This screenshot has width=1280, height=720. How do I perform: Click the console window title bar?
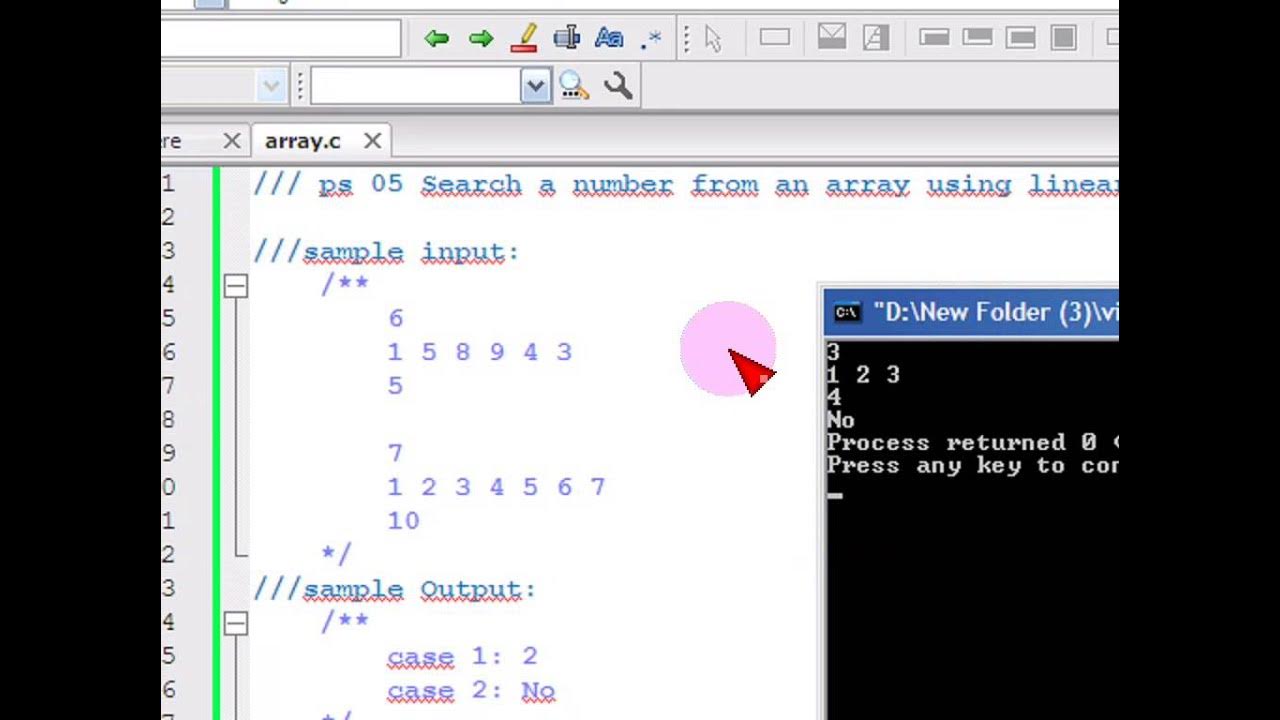[x=971, y=312]
